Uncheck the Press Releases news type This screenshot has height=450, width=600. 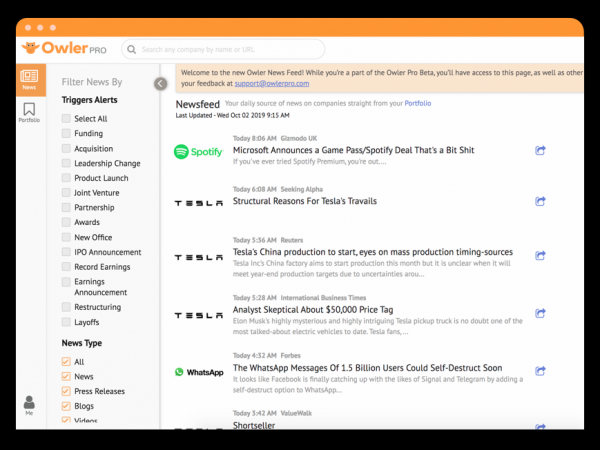66,391
